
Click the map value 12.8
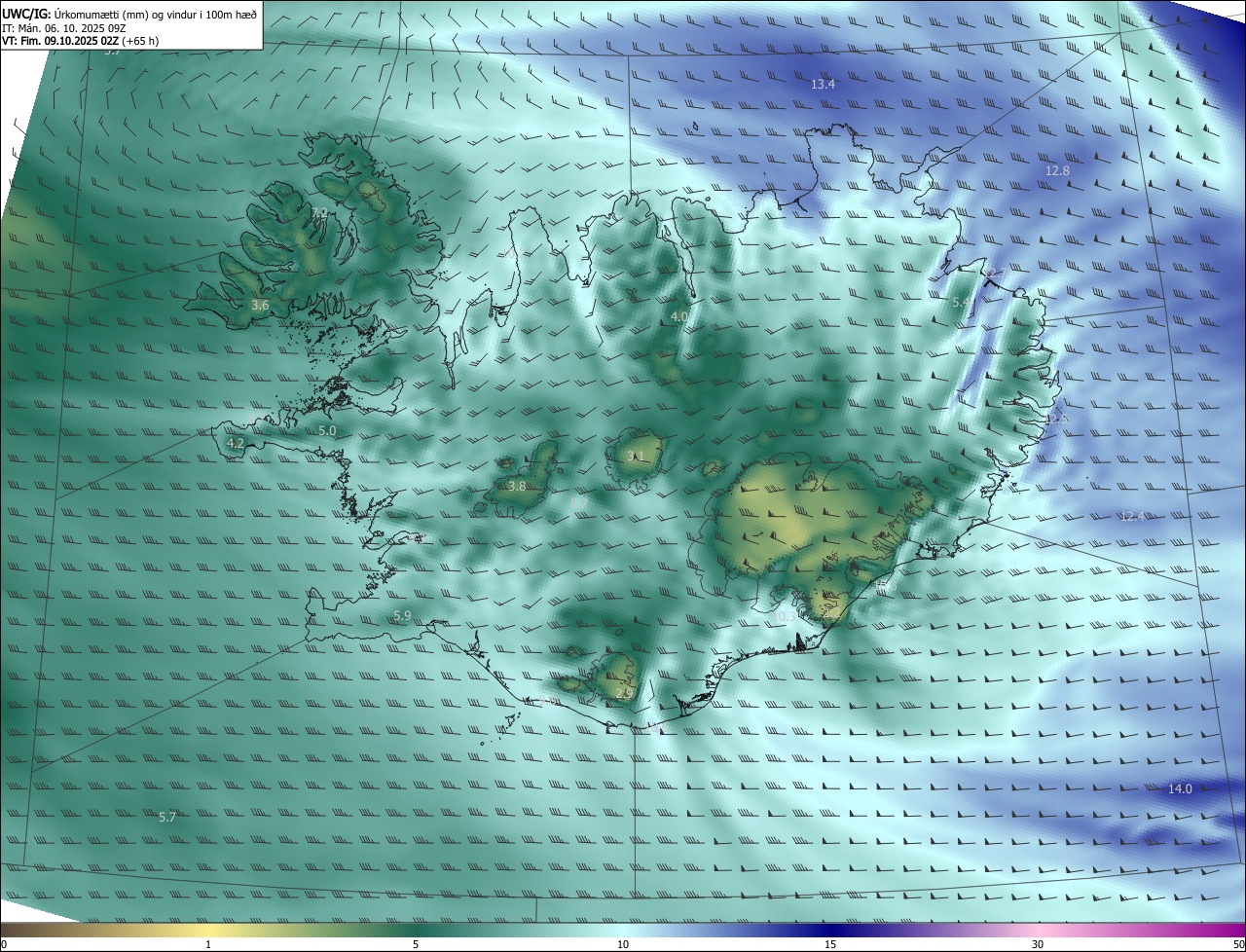click(1057, 170)
